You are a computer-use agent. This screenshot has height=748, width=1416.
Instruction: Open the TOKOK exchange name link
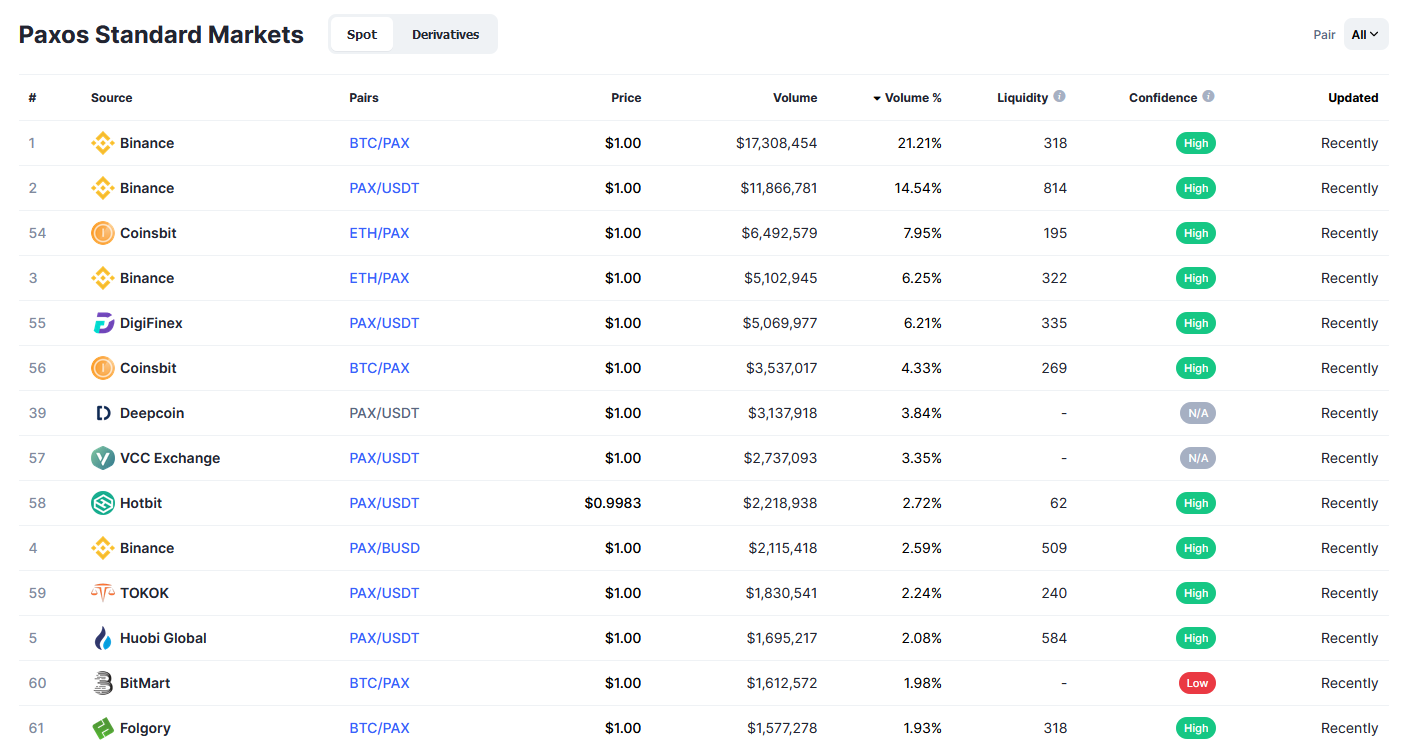tap(144, 593)
